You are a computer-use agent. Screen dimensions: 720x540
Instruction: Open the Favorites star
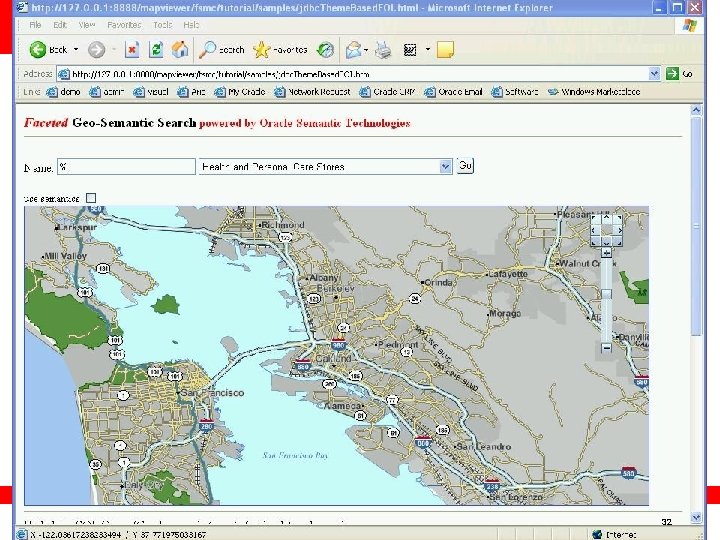coord(261,50)
